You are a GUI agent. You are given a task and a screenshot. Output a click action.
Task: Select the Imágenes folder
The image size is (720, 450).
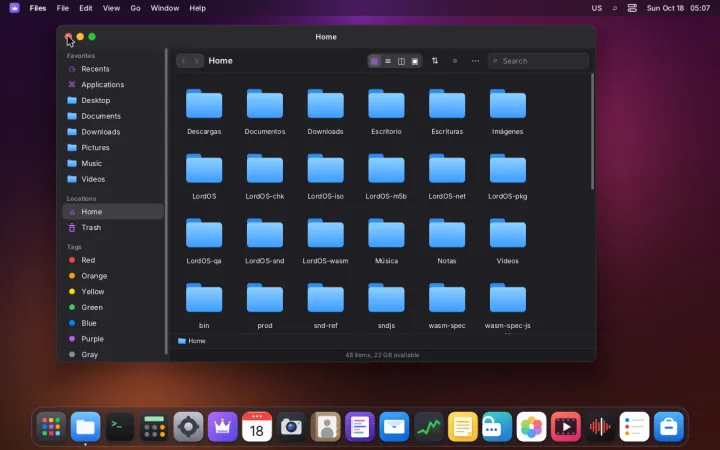[507, 112]
